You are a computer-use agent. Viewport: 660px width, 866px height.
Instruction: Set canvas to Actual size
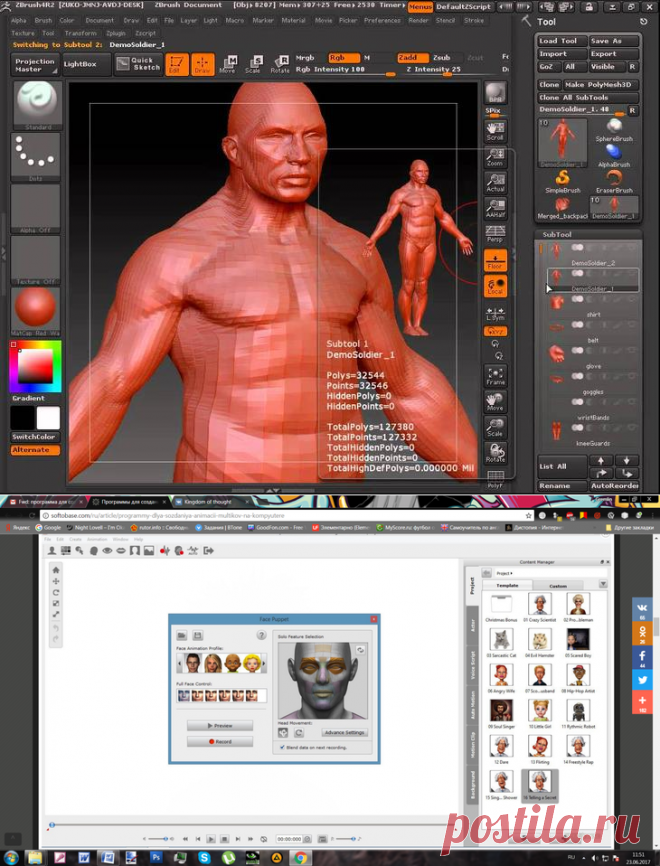pyautogui.click(x=495, y=182)
